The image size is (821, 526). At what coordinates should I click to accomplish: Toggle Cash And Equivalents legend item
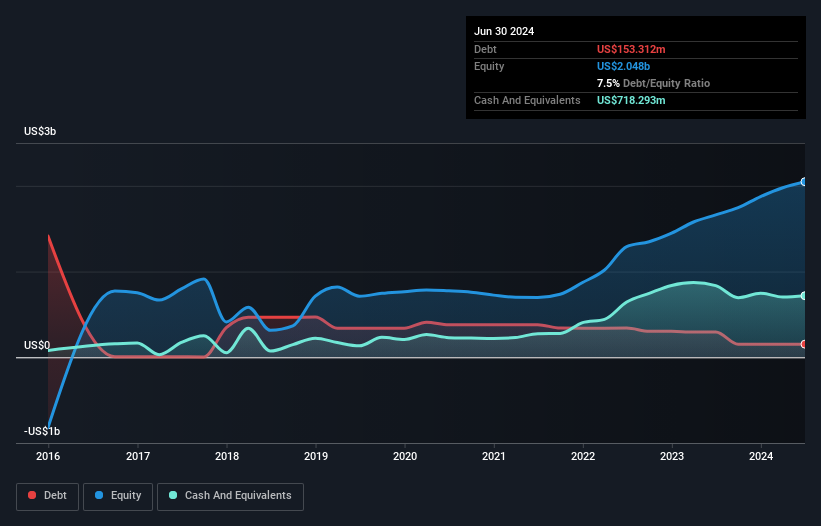click(230, 495)
